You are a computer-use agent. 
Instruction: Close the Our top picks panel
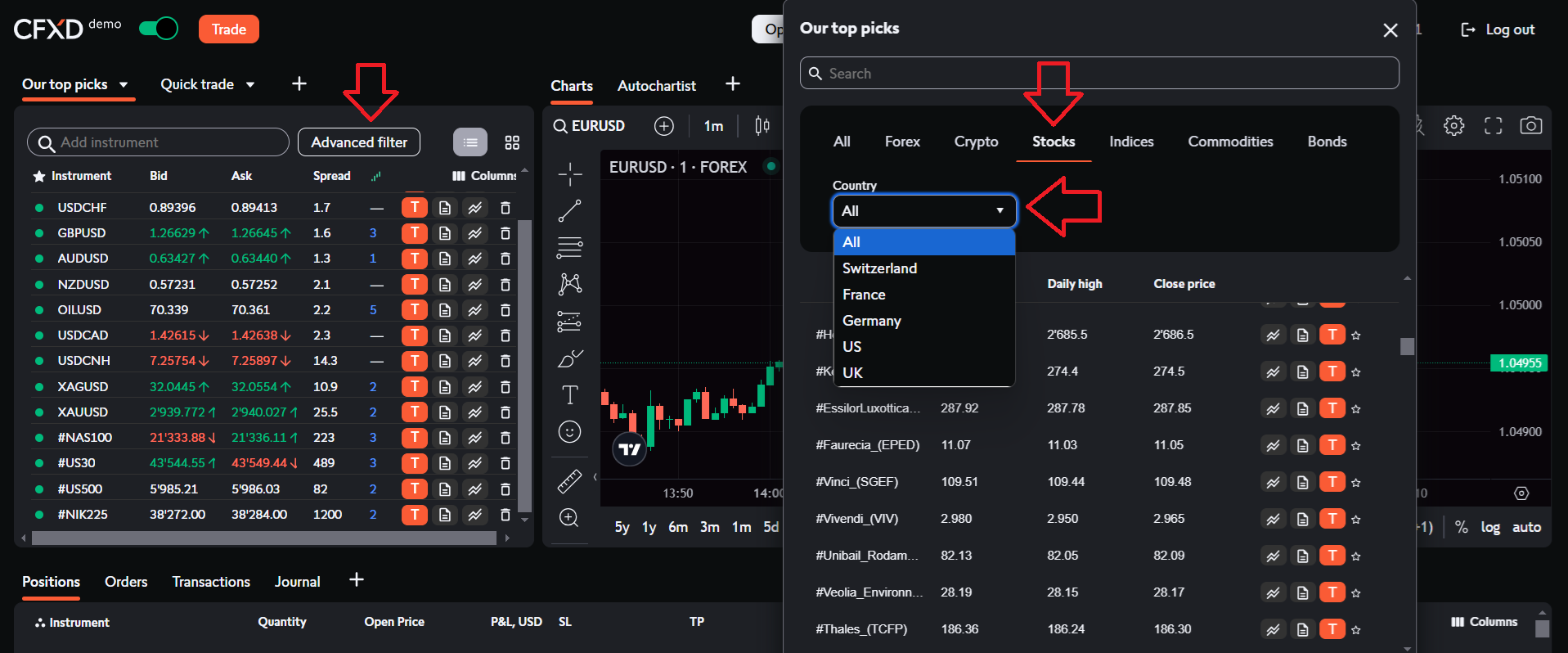(1391, 30)
